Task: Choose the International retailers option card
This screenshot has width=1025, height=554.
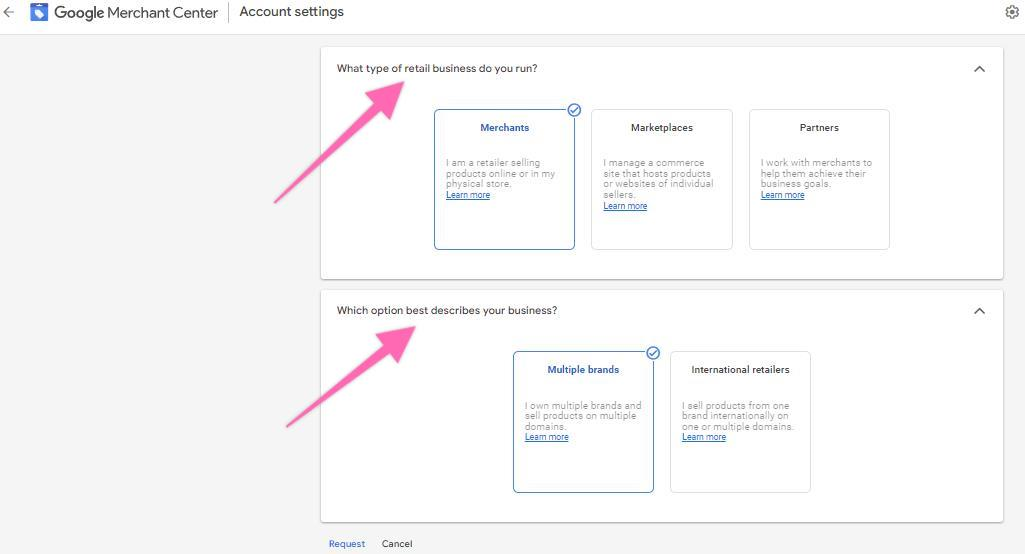Action: point(740,421)
